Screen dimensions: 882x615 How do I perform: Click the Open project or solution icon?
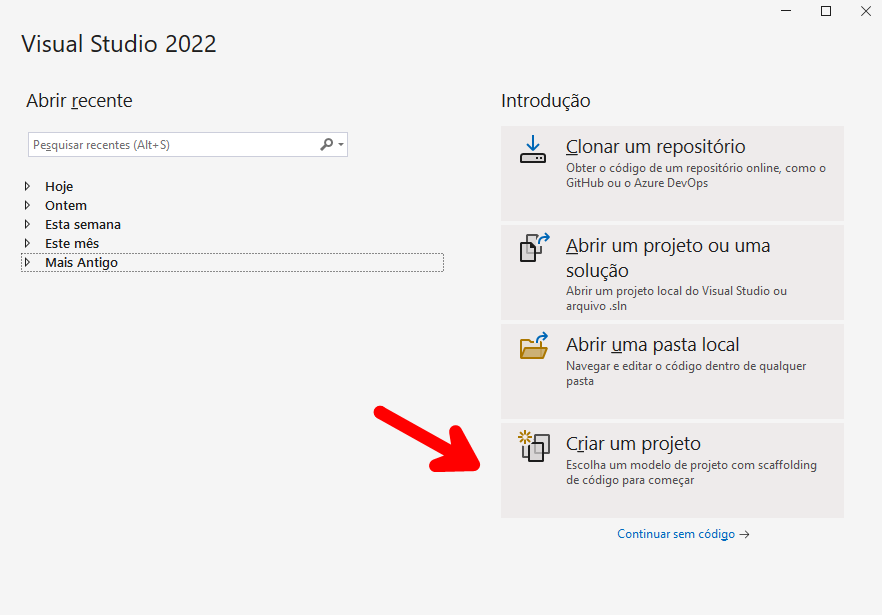click(x=534, y=248)
